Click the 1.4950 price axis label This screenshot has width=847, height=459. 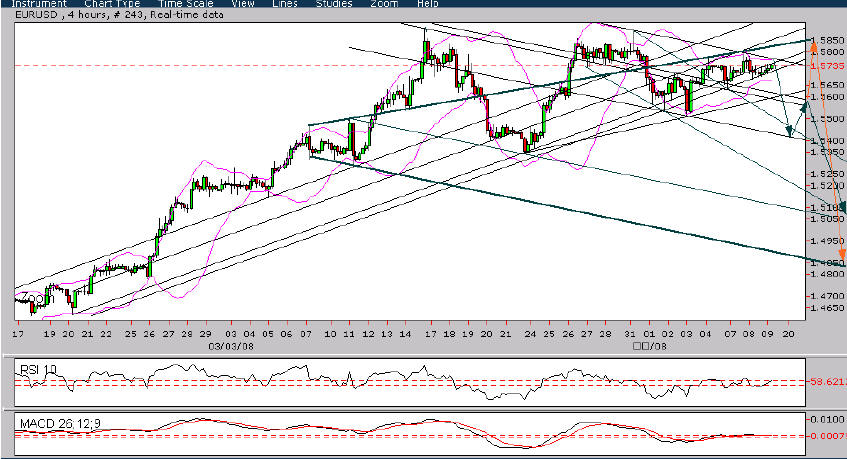point(827,240)
